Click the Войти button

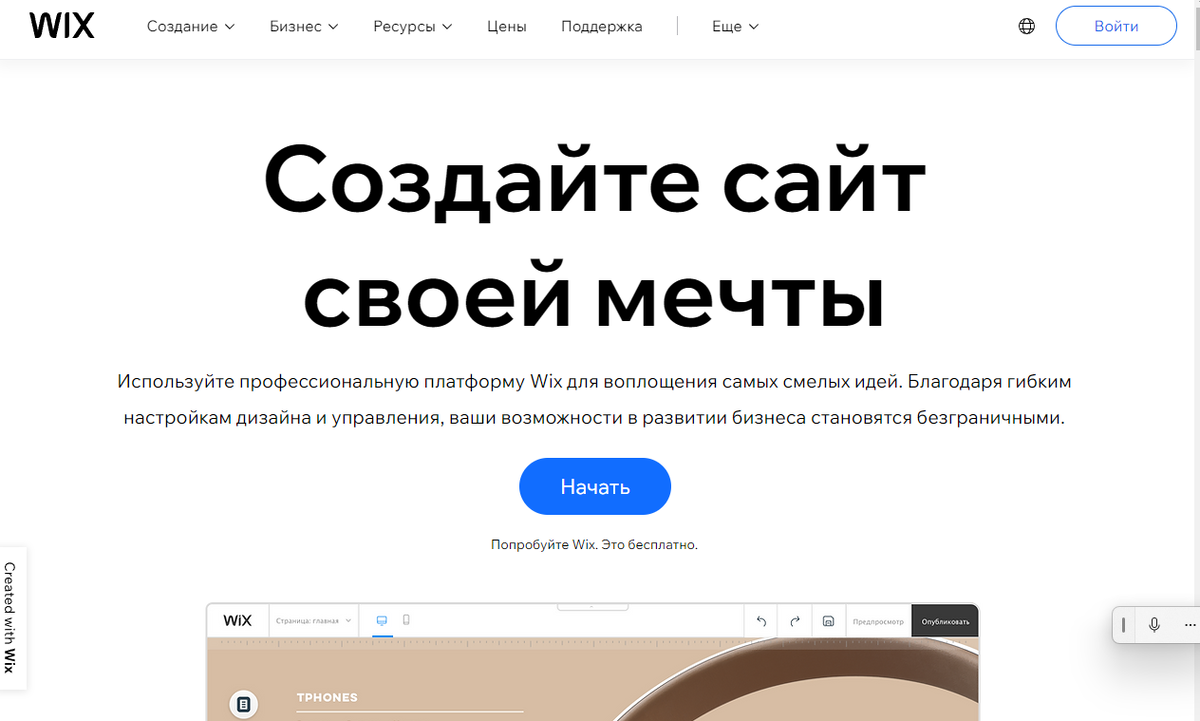[x=1116, y=27]
